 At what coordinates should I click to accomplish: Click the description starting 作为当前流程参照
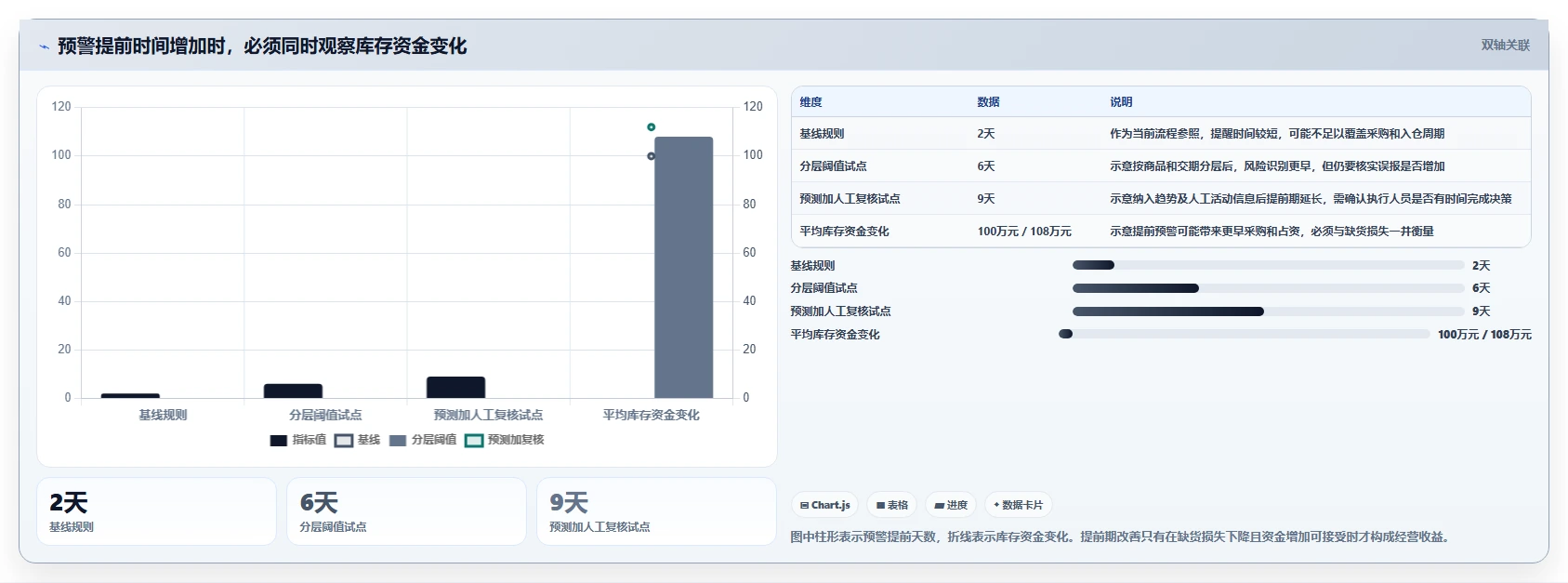(x=1277, y=134)
